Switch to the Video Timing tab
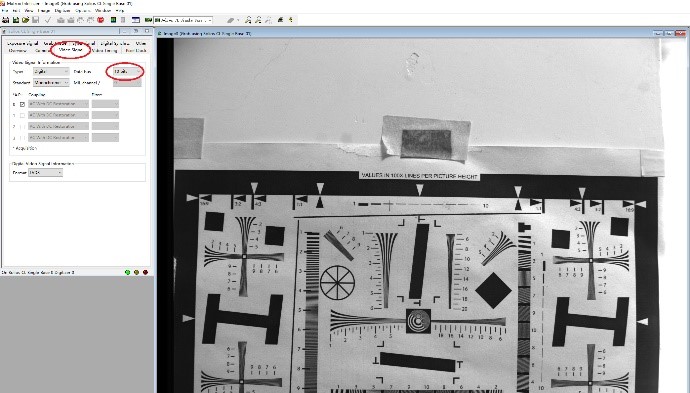The width and height of the screenshot is (690, 393). tap(104, 51)
